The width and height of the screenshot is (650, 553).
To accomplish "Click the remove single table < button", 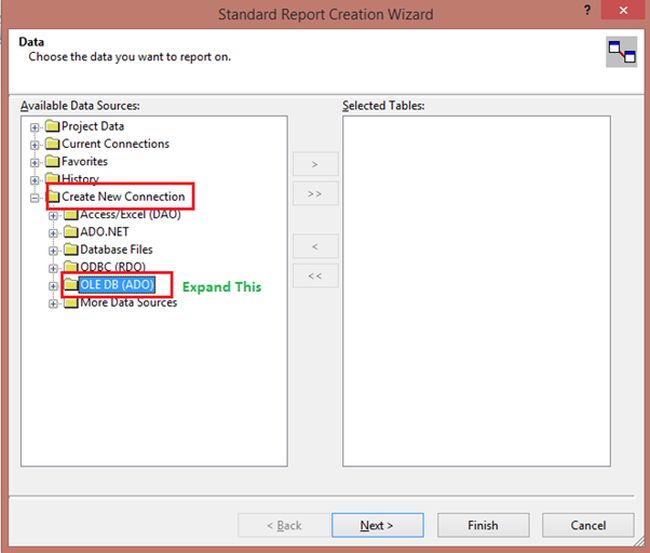I will point(315,246).
